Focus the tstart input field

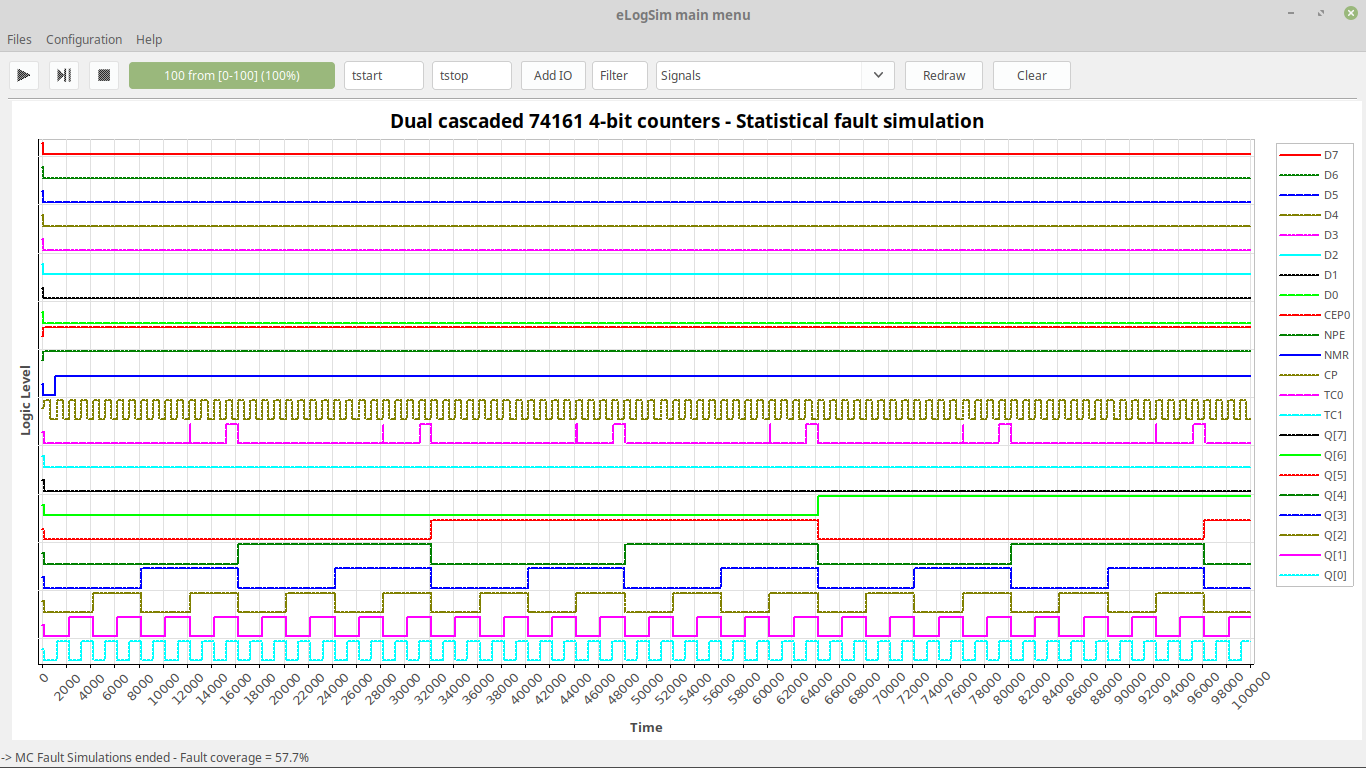pos(384,75)
